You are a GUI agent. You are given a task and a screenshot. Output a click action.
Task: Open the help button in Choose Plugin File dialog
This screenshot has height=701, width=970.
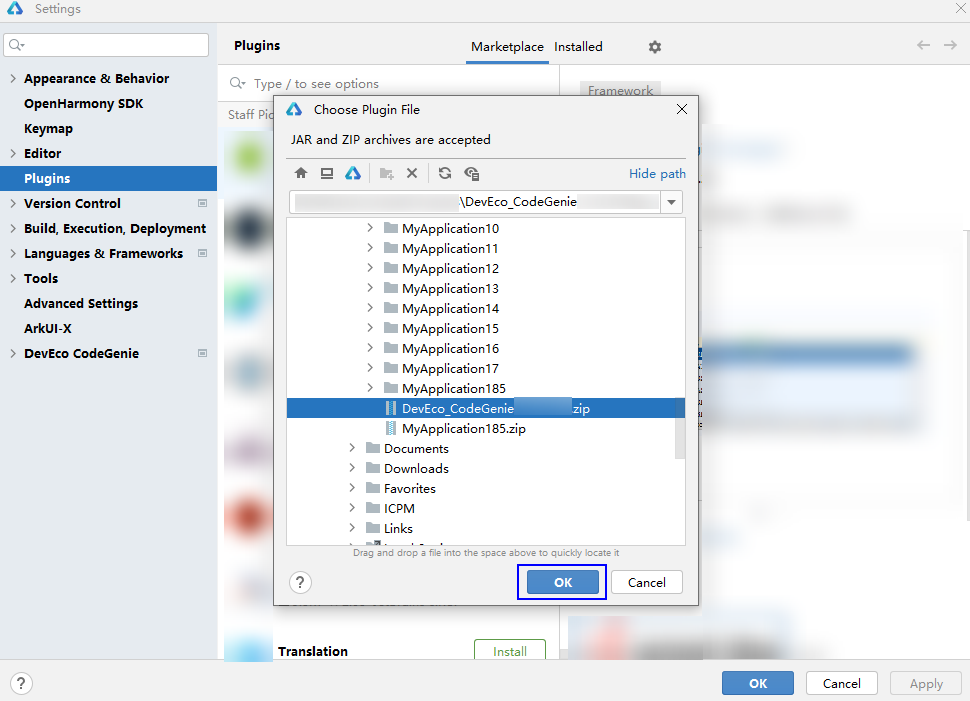click(x=300, y=582)
